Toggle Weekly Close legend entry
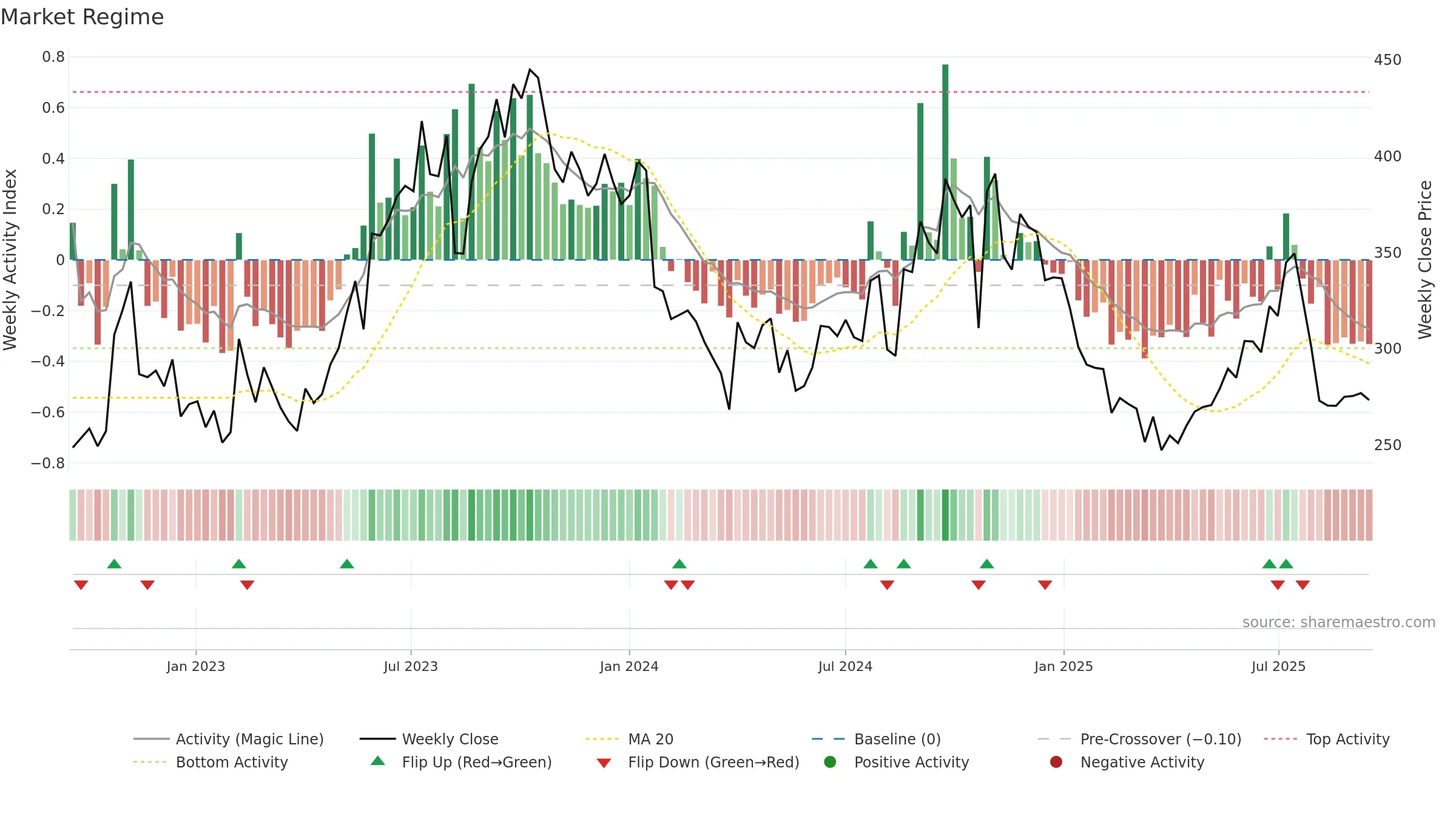This screenshot has height=819, width=1456. point(429,739)
